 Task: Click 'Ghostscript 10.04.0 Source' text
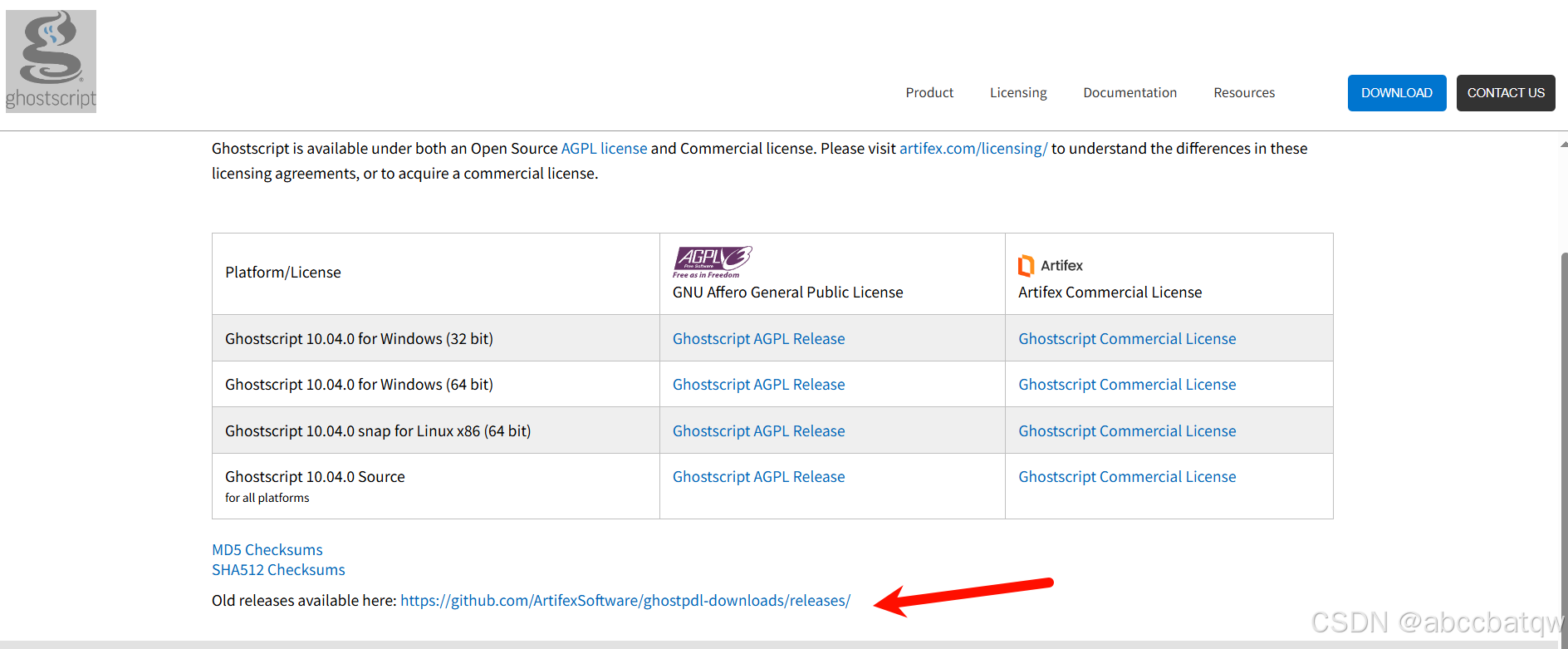tap(315, 477)
